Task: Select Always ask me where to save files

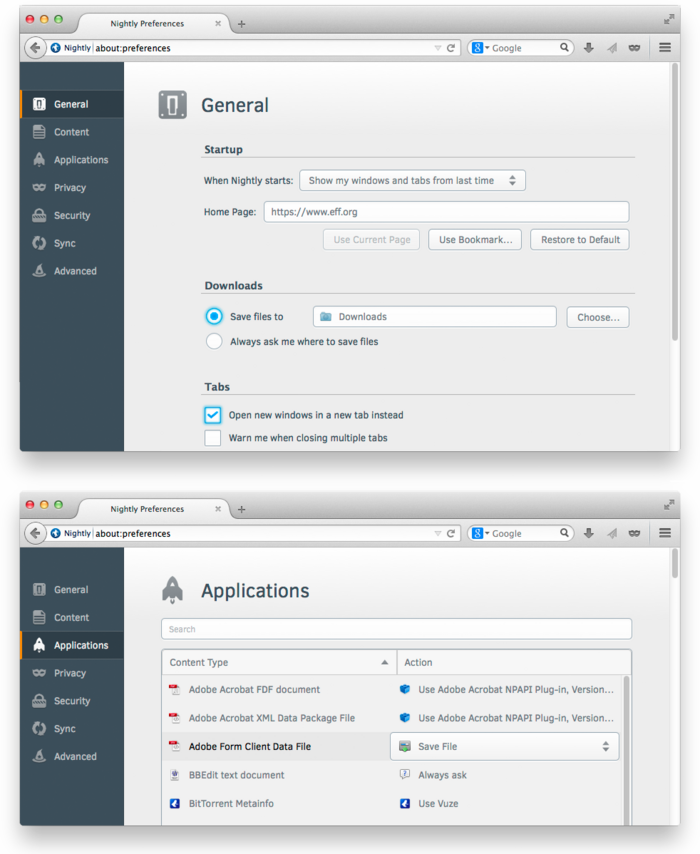Action: pyautogui.click(x=214, y=341)
